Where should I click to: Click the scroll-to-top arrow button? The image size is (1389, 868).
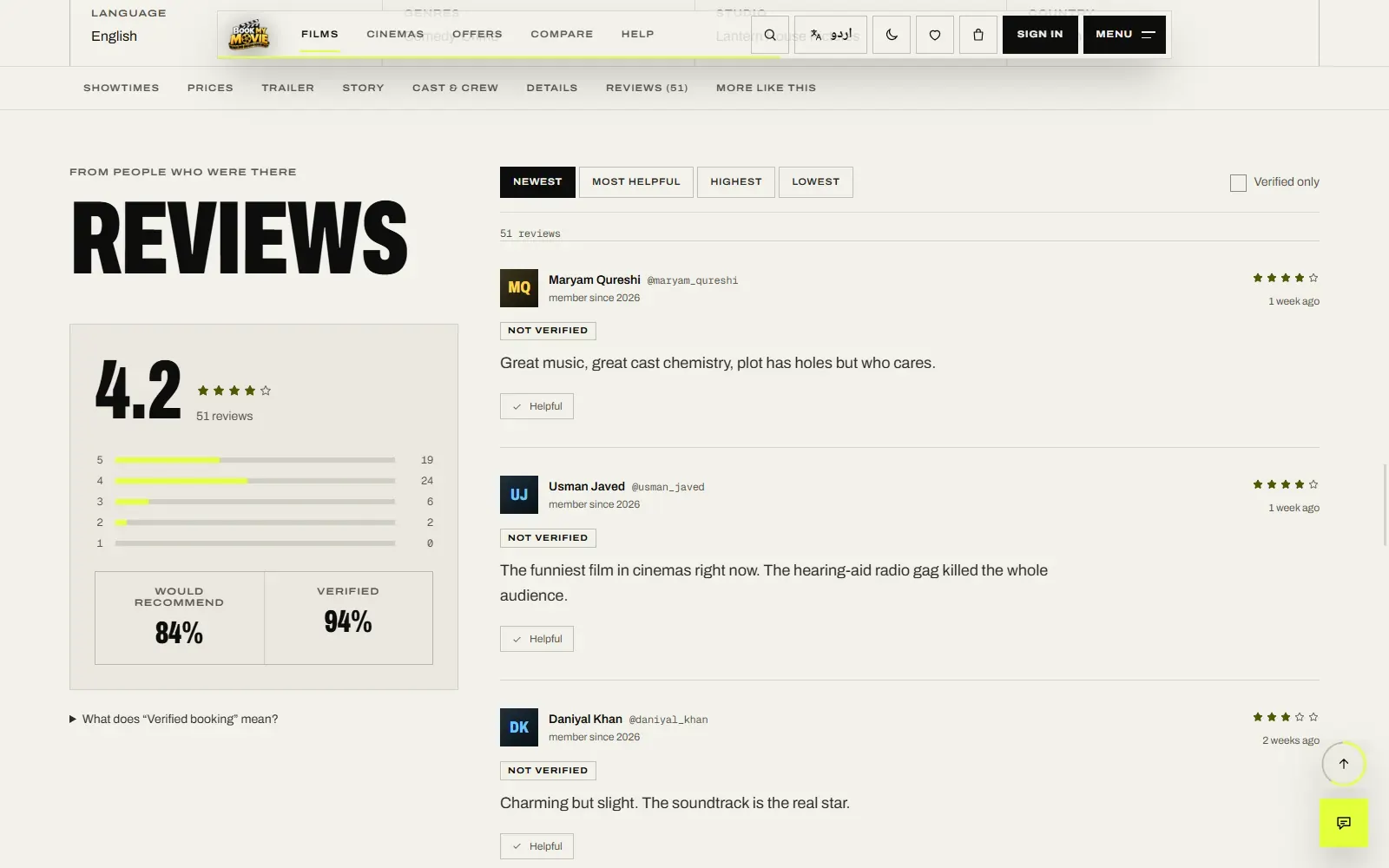tap(1344, 764)
